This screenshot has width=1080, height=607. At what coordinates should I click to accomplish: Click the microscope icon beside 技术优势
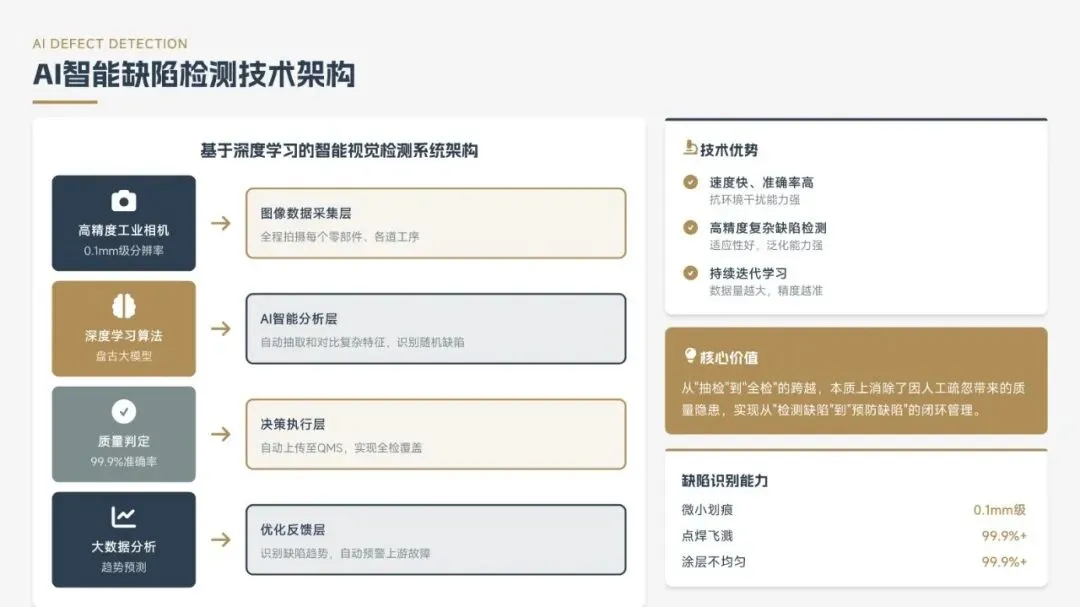click(x=690, y=150)
